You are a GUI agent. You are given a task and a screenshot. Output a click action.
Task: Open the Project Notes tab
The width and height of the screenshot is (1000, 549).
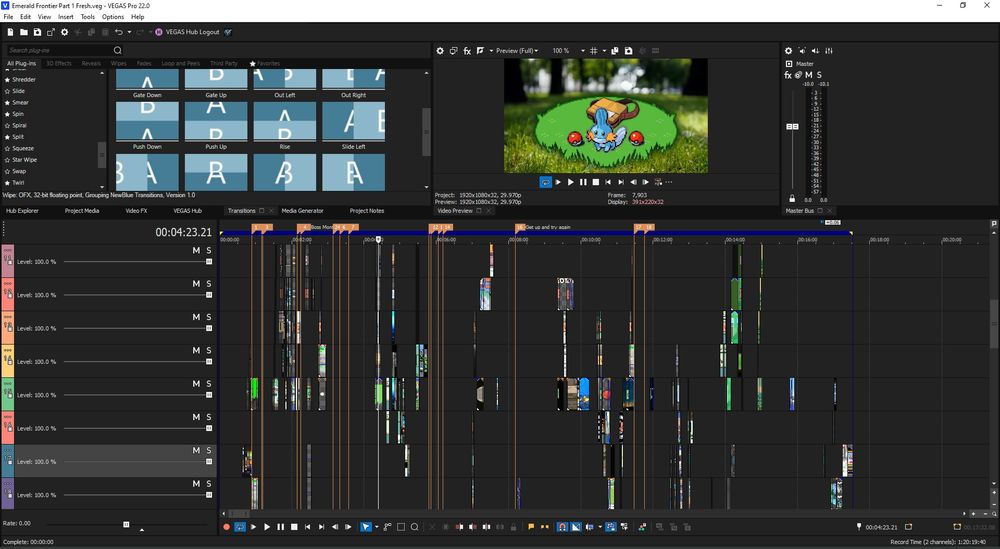pos(367,210)
